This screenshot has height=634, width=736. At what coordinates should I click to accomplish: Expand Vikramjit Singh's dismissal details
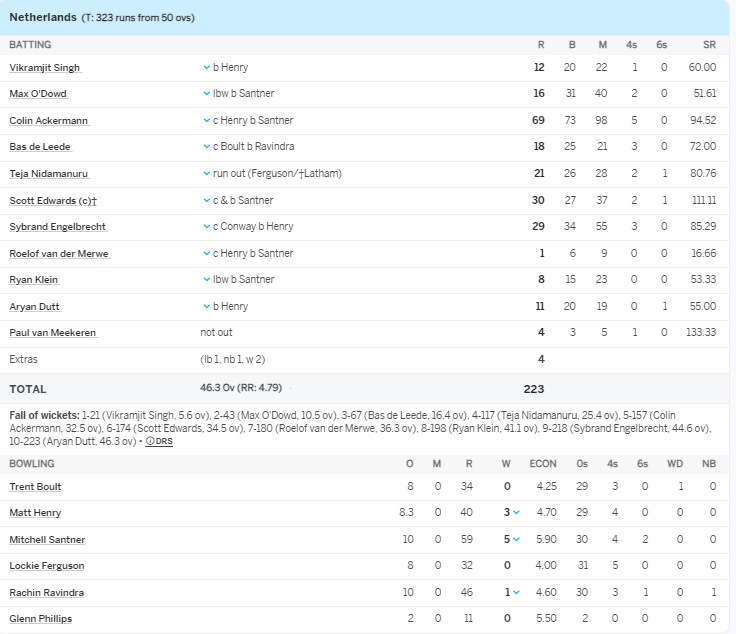205,68
